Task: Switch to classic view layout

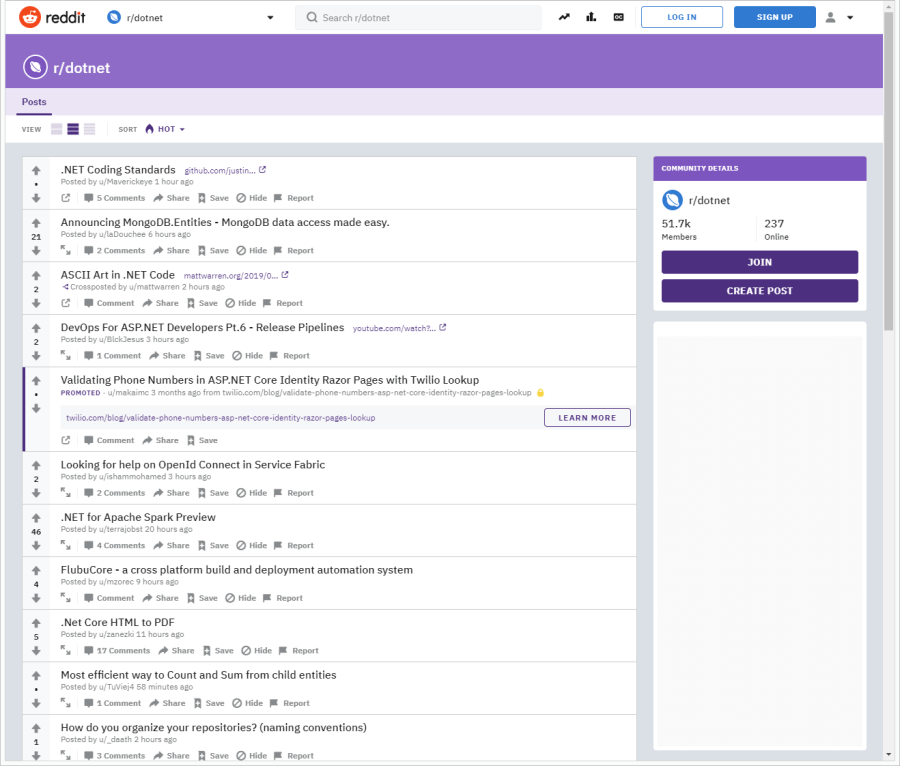Action: click(73, 129)
